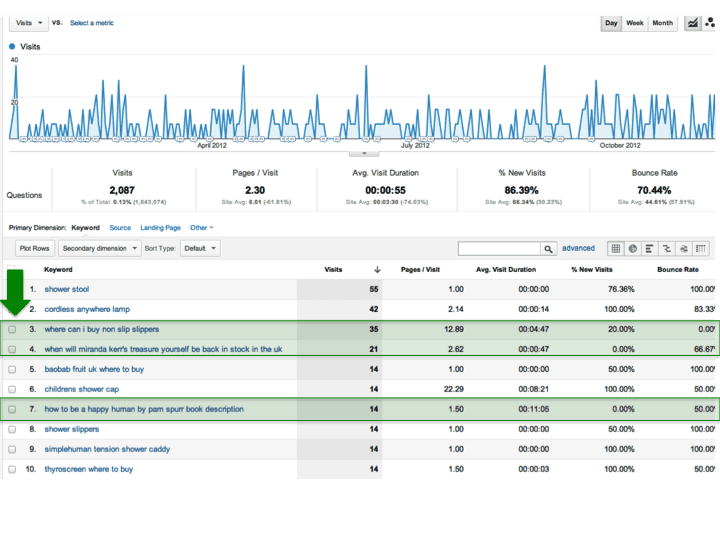Click the keyword search input field
The height and width of the screenshot is (540, 720).
click(x=498, y=249)
